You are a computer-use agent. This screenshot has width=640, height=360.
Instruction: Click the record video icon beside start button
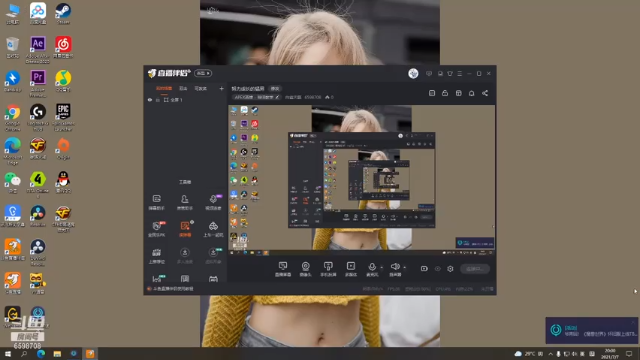click(x=424, y=269)
